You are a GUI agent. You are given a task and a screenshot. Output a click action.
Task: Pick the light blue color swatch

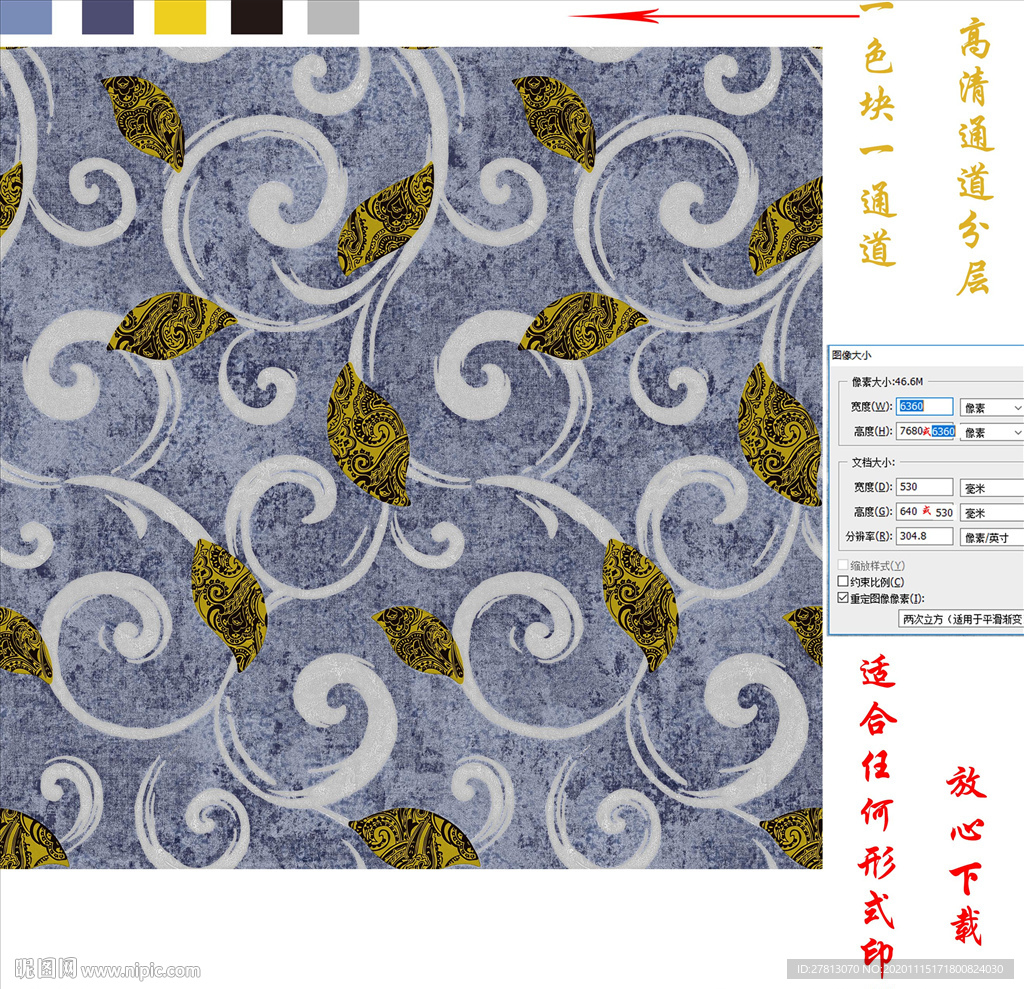click(x=26, y=17)
